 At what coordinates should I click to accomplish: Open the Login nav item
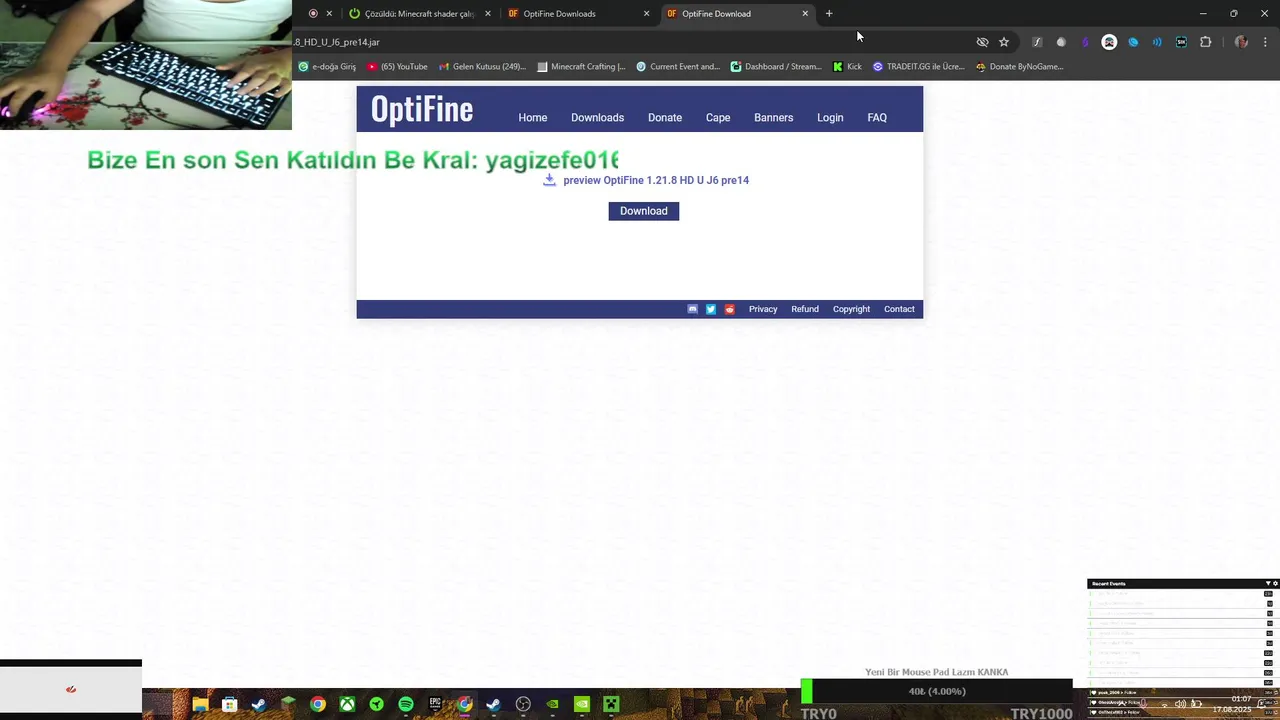830,118
